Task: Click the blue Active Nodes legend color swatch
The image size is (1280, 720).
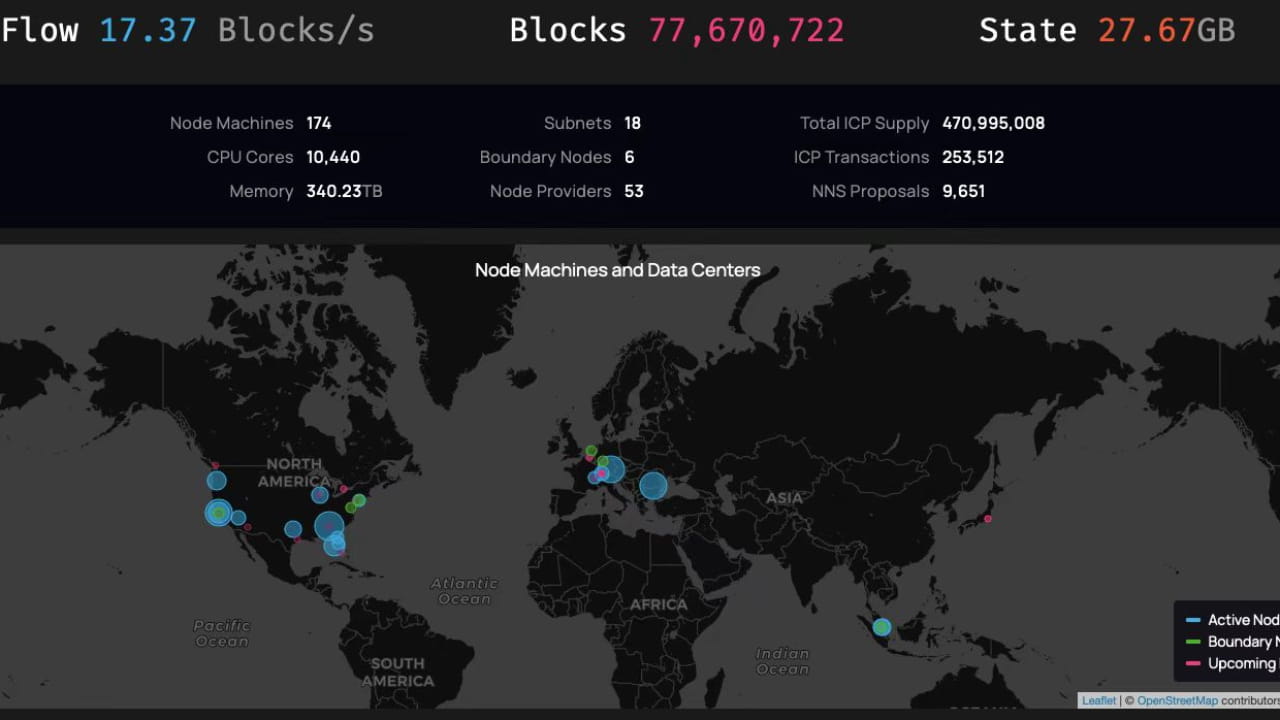Action: pos(1195,619)
